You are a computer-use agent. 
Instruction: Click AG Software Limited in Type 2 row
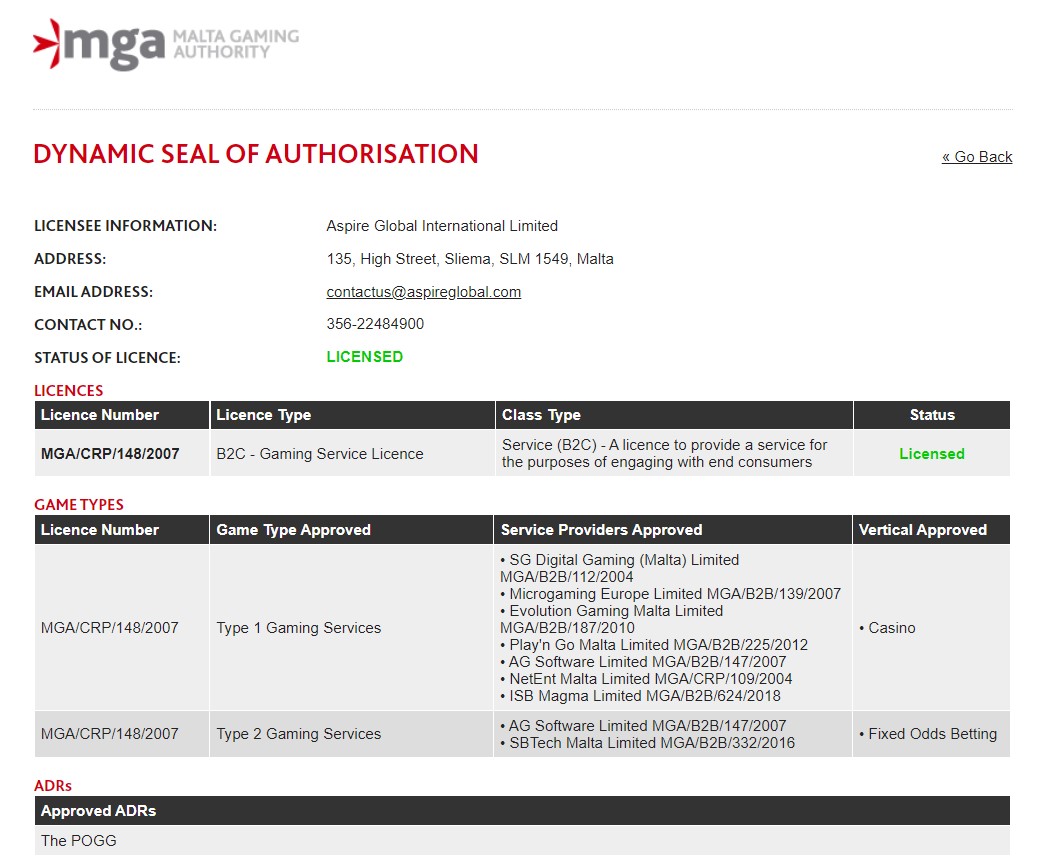(643, 726)
